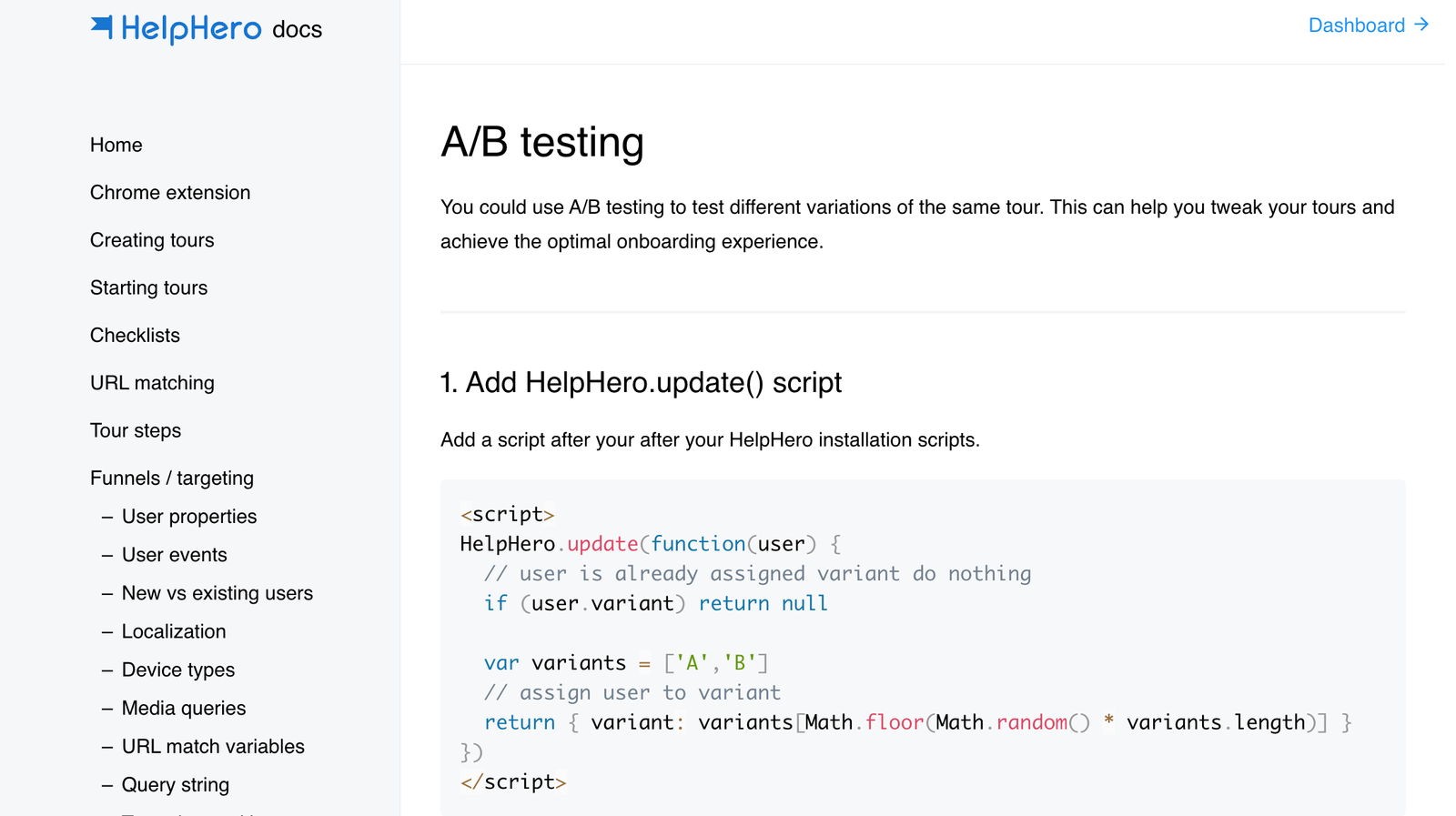1456x816 pixels.
Task: Open URL match variables page
Action: [x=213, y=747]
